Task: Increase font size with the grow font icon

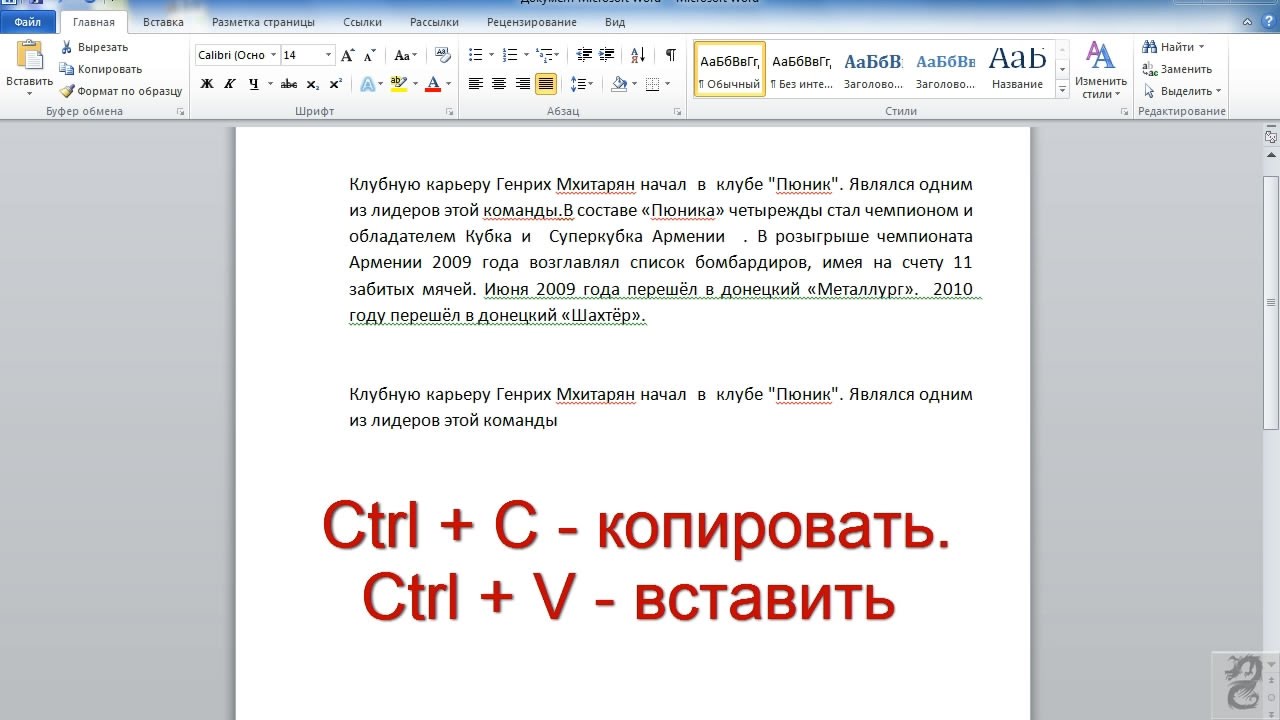Action: (348, 55)
